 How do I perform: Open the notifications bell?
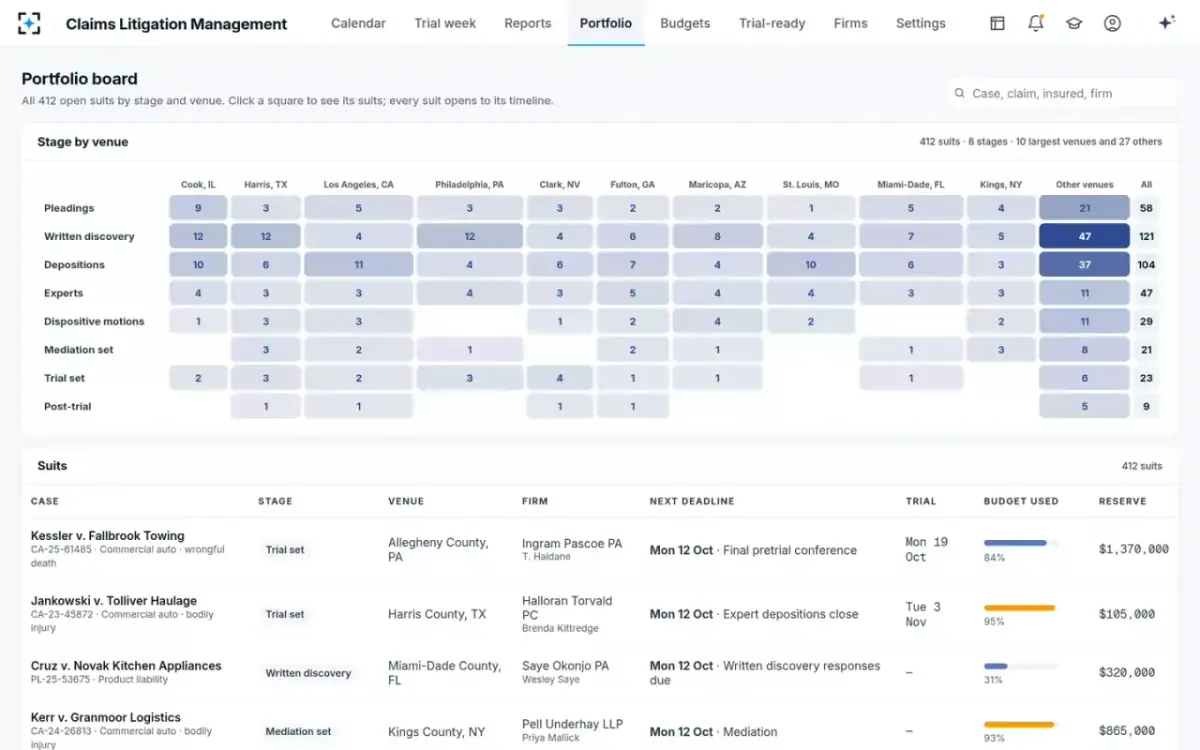point(1036,23)
